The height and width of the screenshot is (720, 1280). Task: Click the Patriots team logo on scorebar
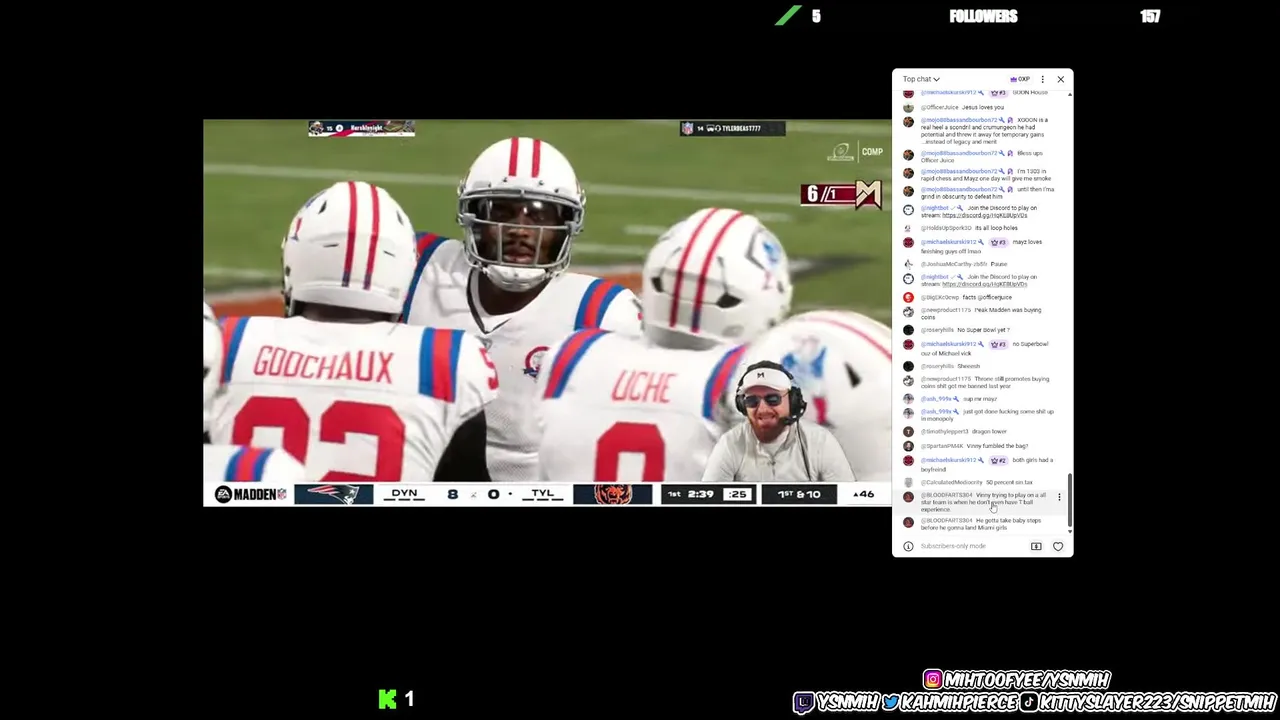pos(333,494)
